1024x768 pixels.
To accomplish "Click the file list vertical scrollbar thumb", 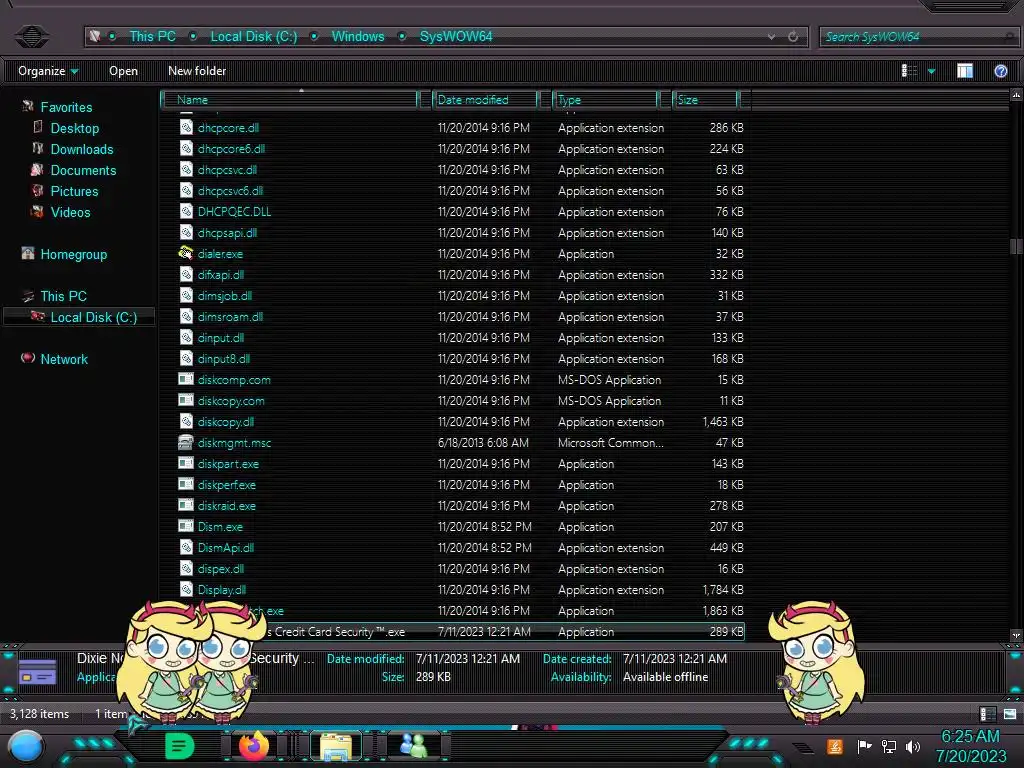I will pos(1016,246).
